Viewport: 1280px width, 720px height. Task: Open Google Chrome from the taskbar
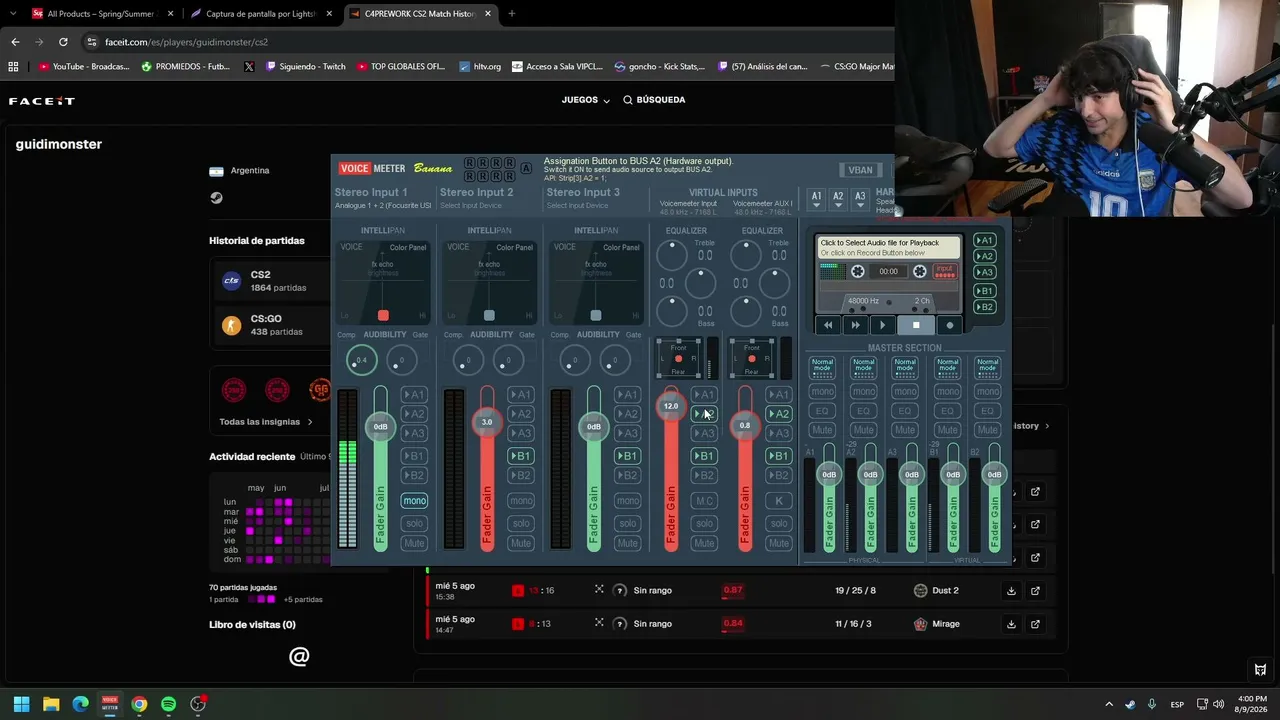click(139, 704)
